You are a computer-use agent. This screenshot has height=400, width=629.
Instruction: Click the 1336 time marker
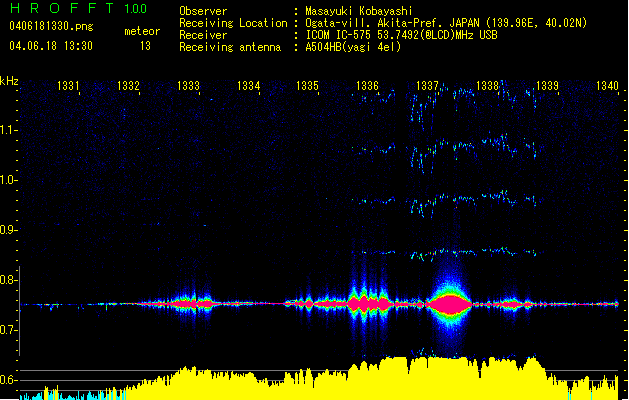(367, 86)
